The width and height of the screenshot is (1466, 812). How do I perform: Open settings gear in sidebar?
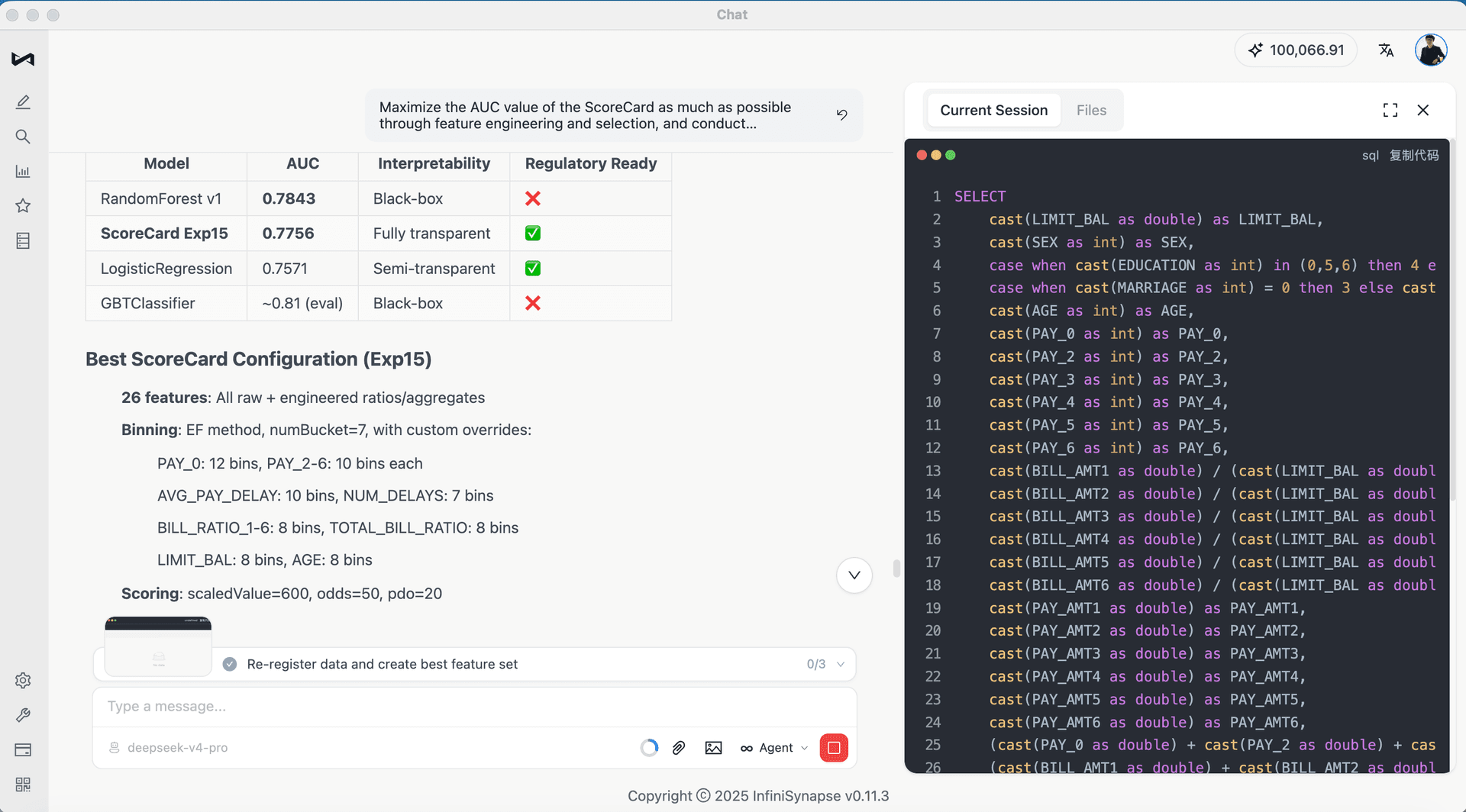[x=23, y=680]
